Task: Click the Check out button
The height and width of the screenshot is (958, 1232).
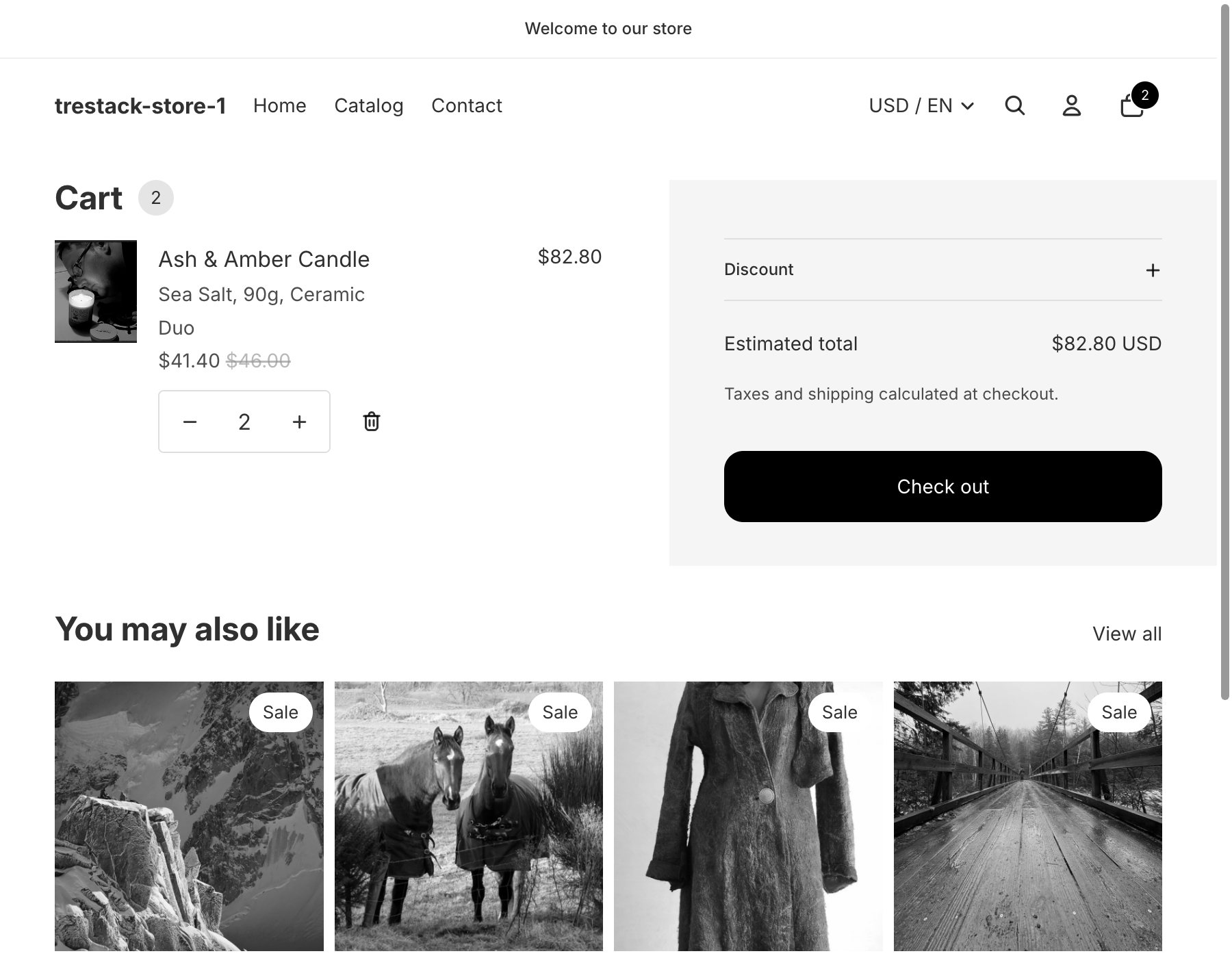Action: [x=942, y=487]
